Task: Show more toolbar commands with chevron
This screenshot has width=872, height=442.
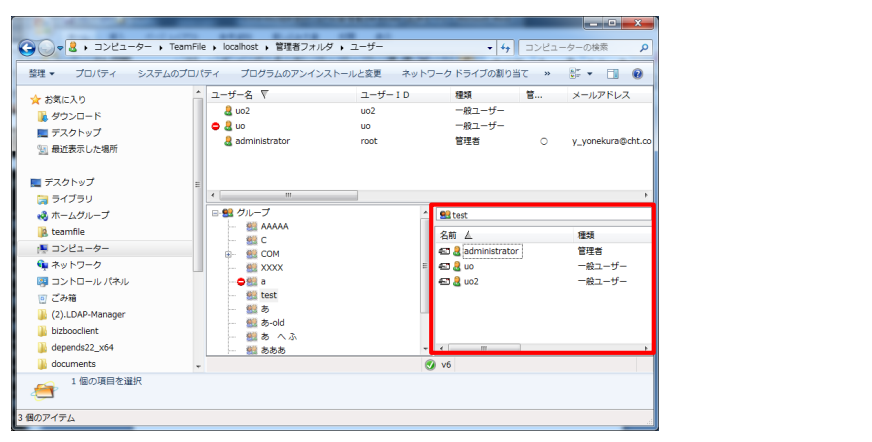Action: (547, 74)
